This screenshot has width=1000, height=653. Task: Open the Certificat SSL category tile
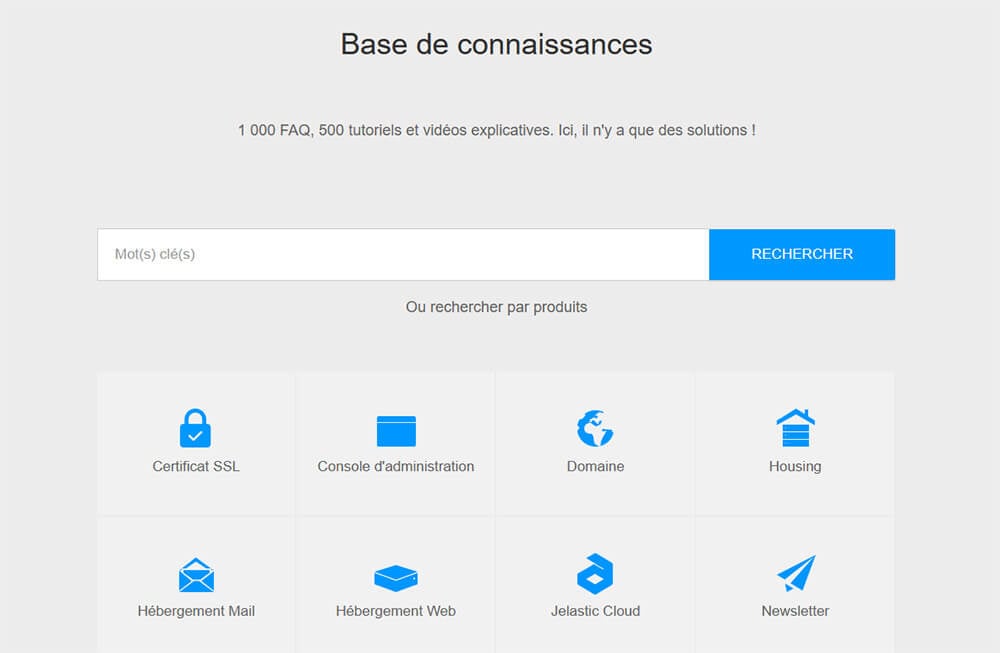196,444
